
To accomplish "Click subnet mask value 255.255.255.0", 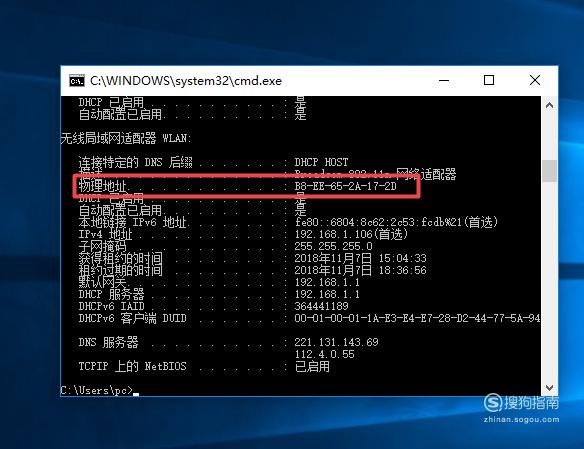I will click(333, 246).
